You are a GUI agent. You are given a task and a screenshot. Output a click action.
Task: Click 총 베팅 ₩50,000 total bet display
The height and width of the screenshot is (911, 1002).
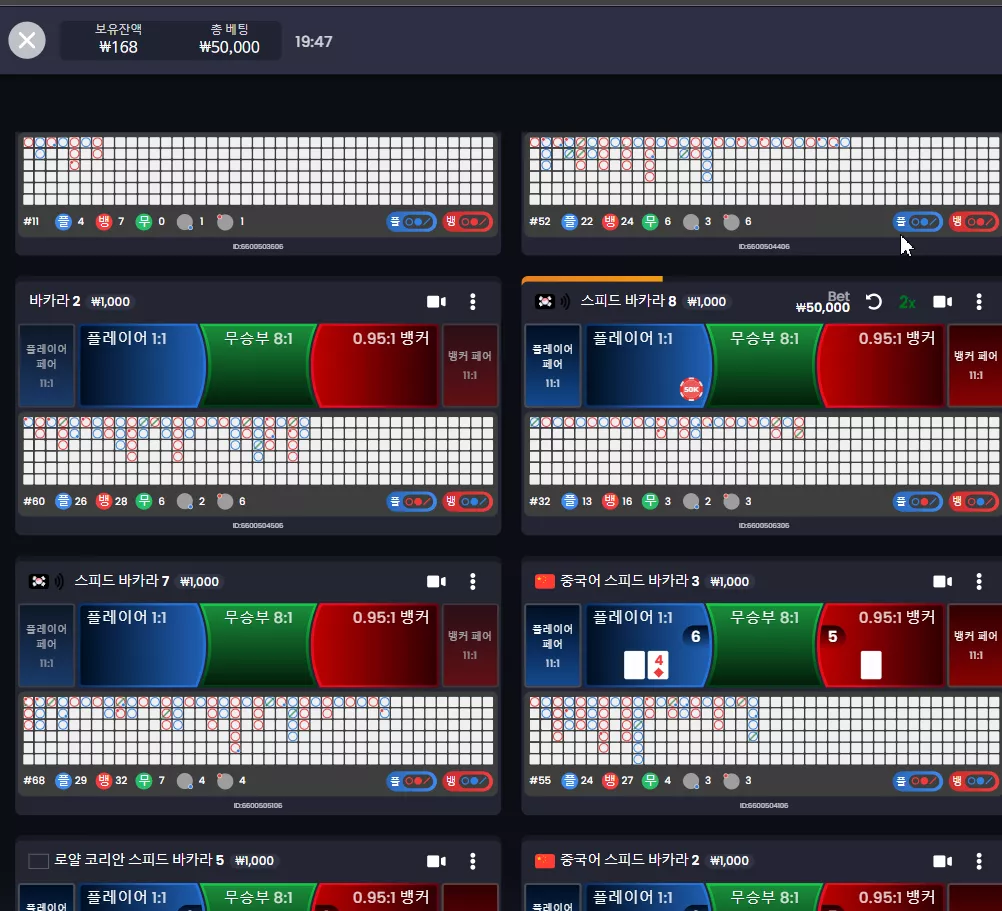click(x=229, y=39)
